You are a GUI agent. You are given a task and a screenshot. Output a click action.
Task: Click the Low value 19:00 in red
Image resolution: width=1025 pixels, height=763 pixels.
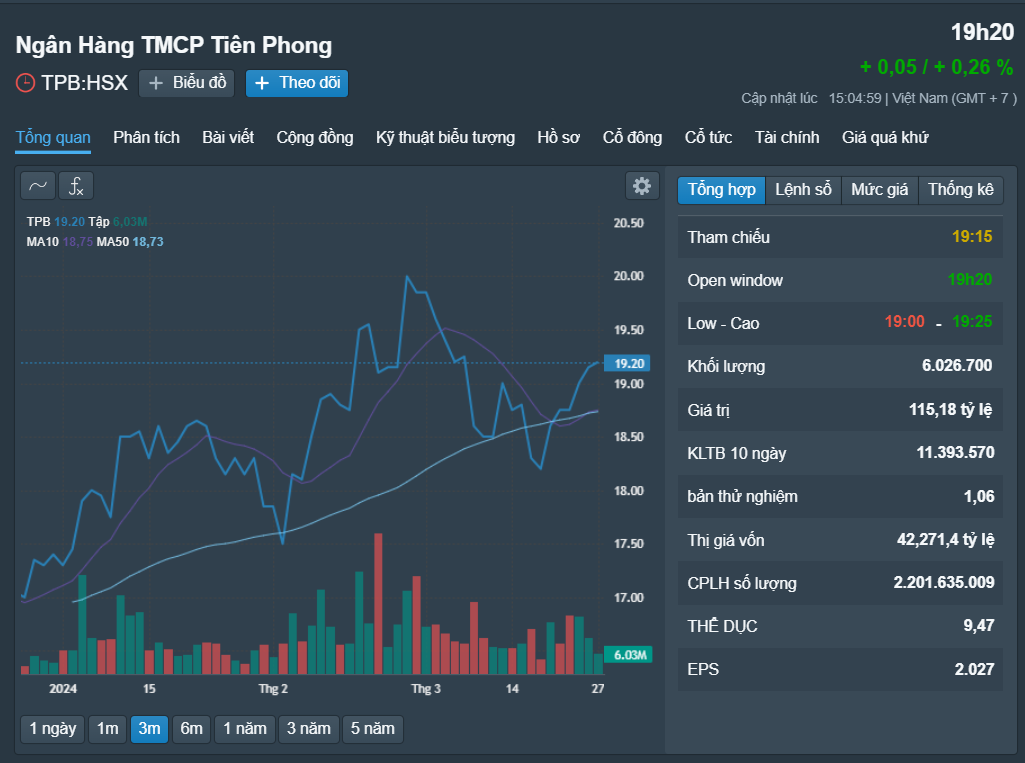click(905, 322)
